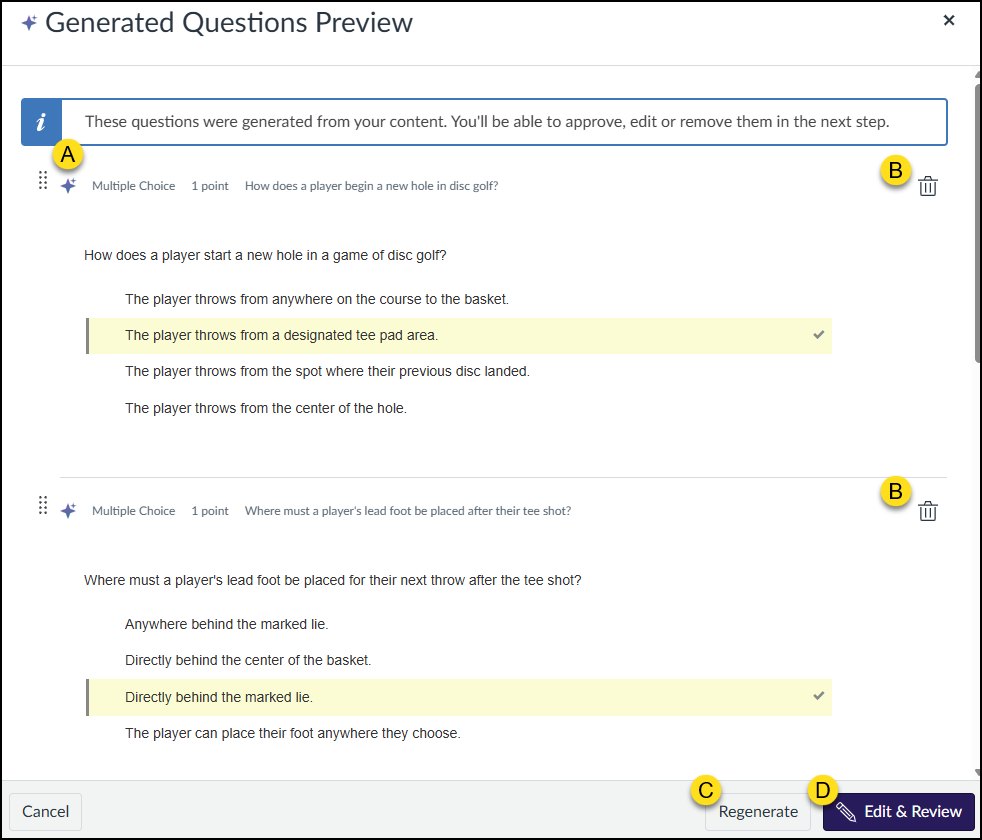The width and height of the screenshot is (982, 840).
Task: Click the info icon on the notification banner
Action: [x=42, y=121]
